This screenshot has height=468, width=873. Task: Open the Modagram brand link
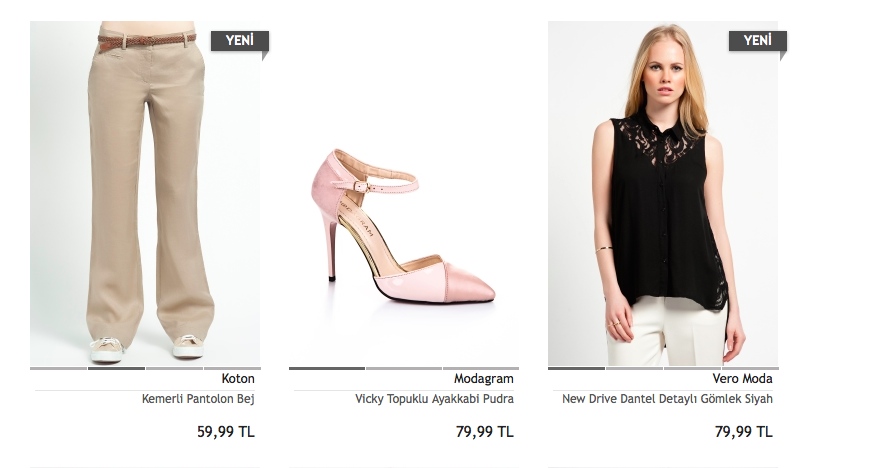point(483,378)
